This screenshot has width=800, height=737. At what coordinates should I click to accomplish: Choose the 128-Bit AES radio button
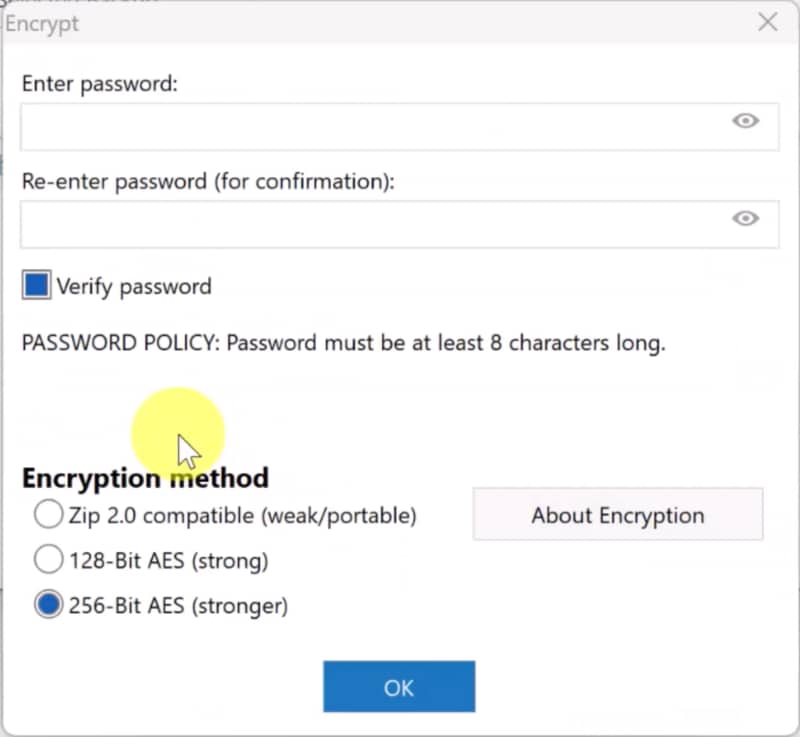[48, 561]
